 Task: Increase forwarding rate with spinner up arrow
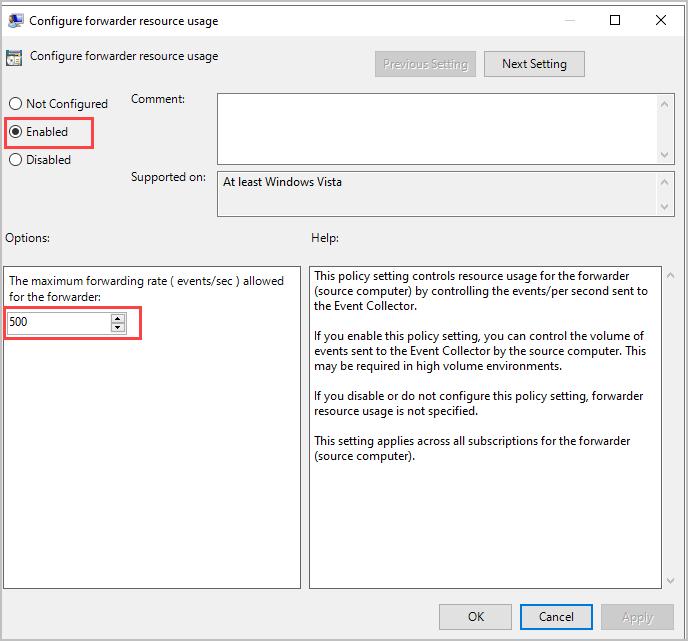[x=118, y=318]
